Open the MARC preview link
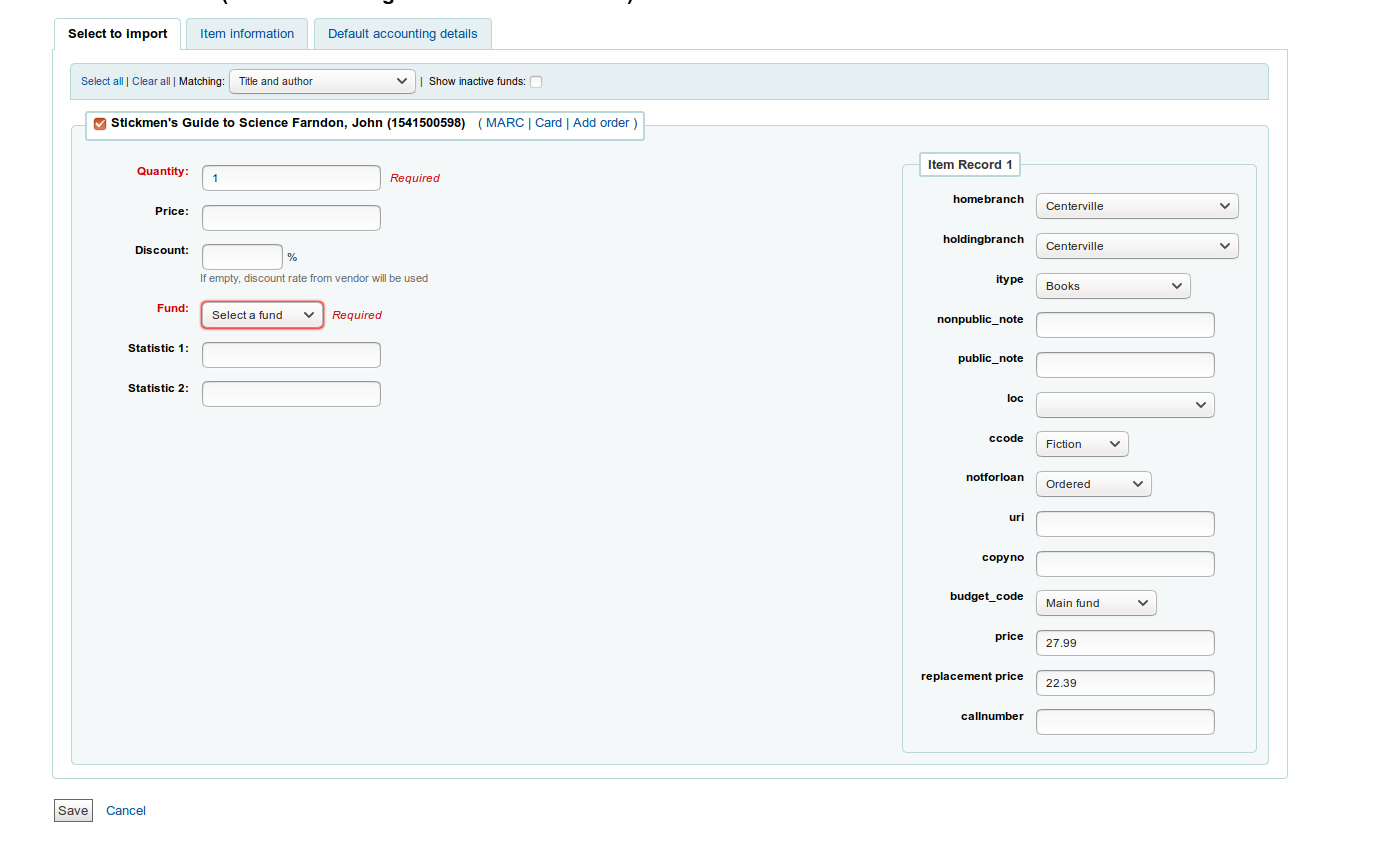 tap(504, 123)
